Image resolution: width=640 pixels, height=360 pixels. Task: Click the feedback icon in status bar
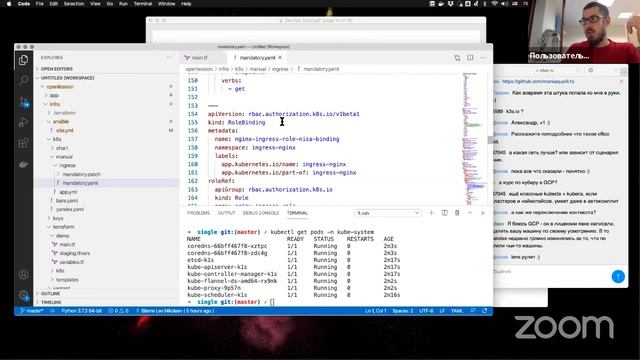(473, 311)
